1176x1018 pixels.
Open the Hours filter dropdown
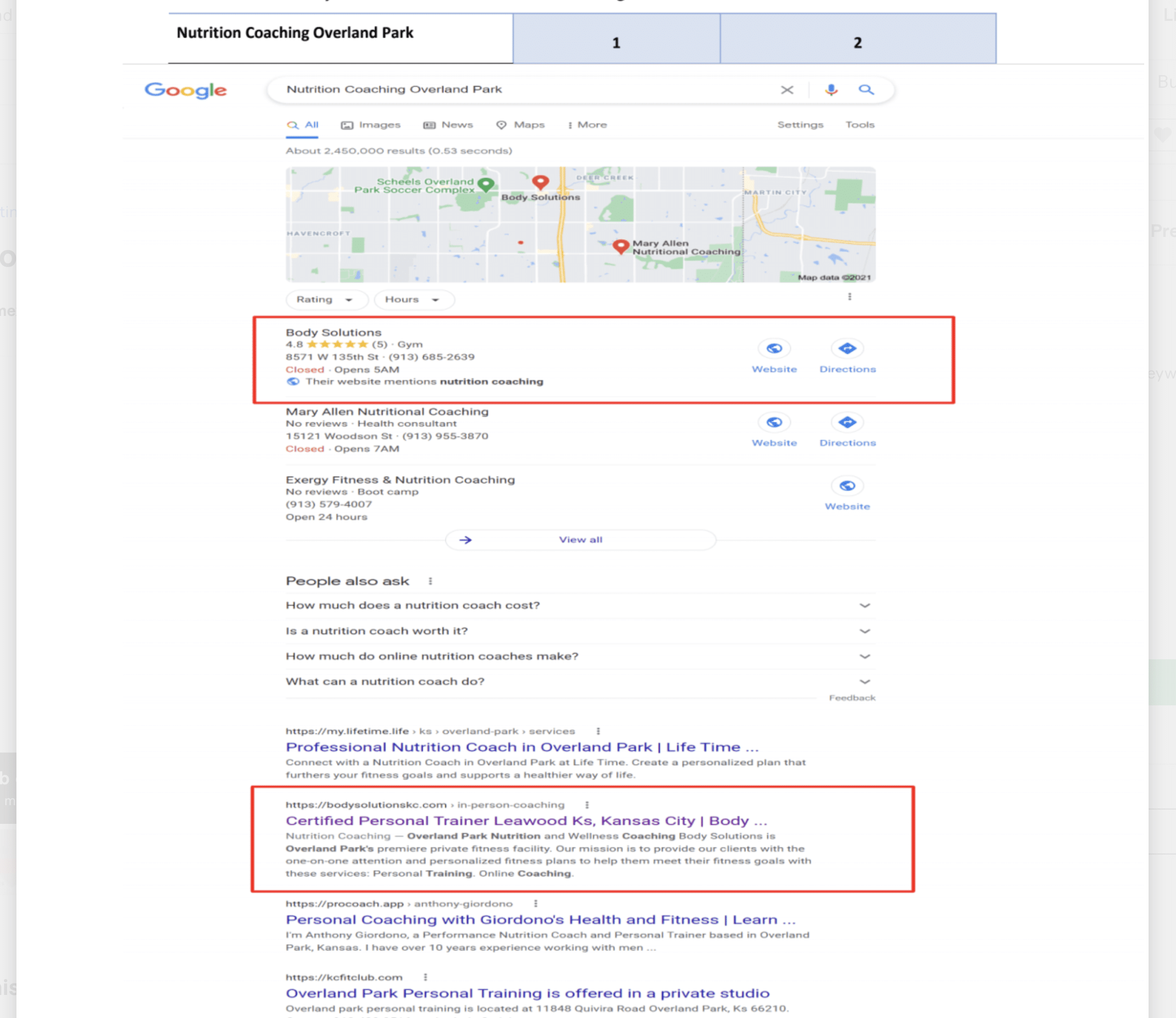(x=414, y=299)
